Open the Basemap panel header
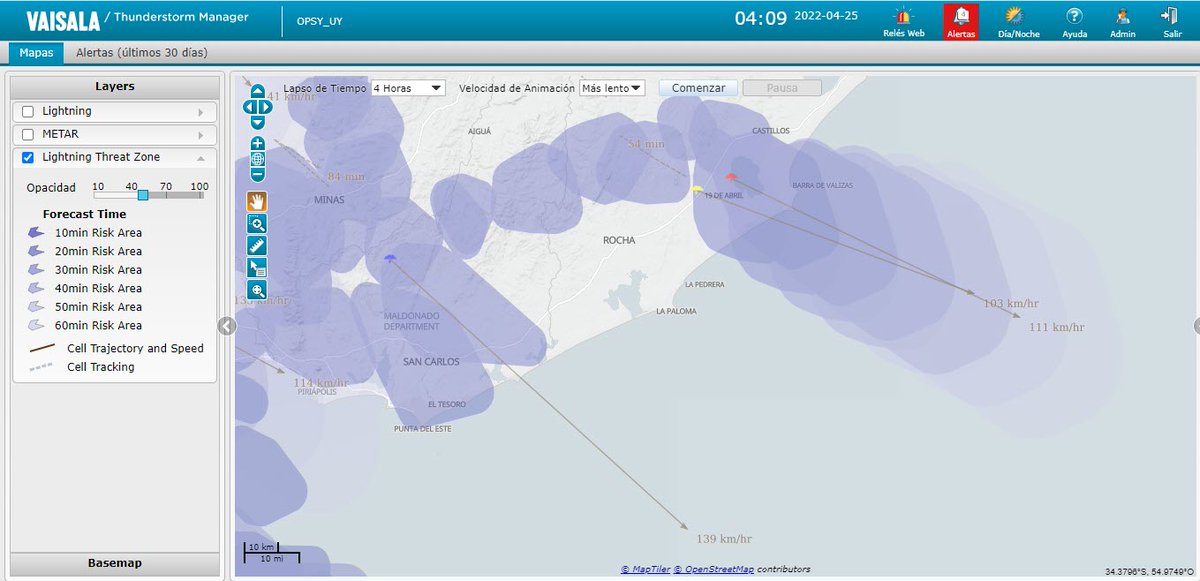The height and width of the screenshot is (581, 1200). tap(115, 563)
